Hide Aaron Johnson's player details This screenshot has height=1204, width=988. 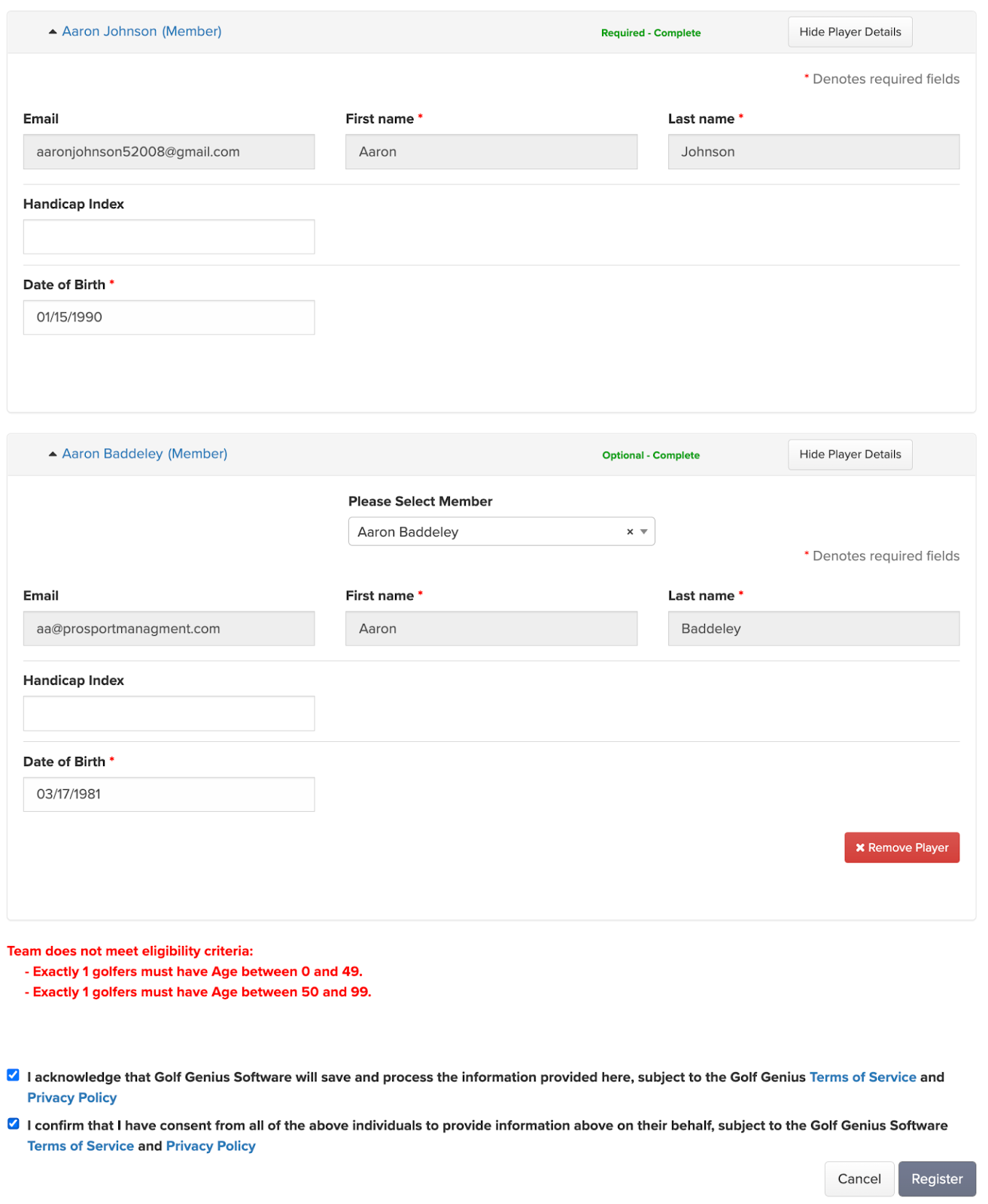[850, 32]
